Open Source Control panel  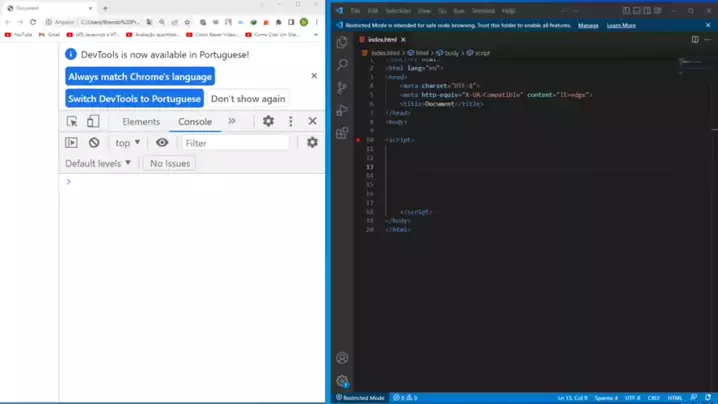pyautogui.click(x=342, y=88)
